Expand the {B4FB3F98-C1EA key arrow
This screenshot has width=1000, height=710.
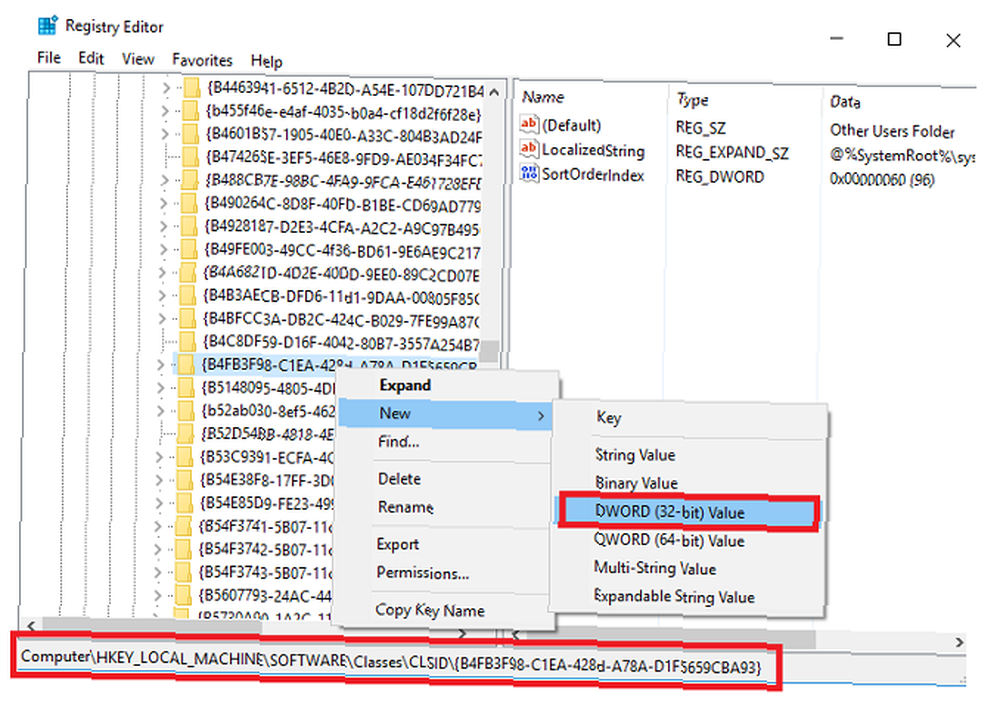pos(161,365)
